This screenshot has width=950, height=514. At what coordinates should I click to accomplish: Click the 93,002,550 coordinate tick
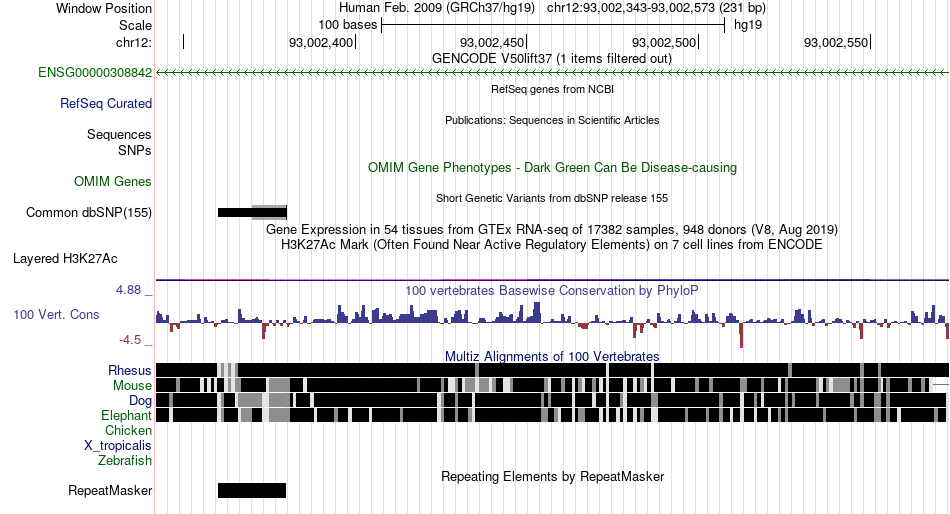point(837,42)
